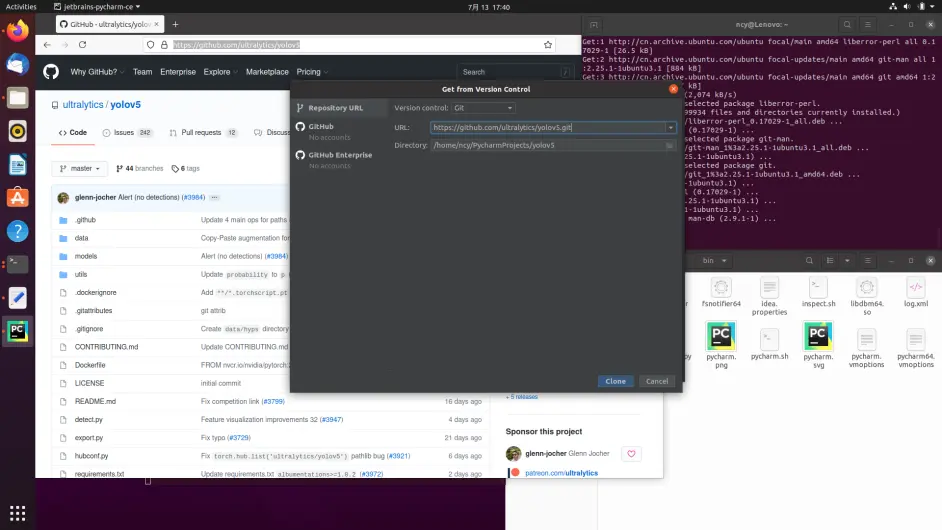
Task: Open a new Firefox tab
Action: 175,25
